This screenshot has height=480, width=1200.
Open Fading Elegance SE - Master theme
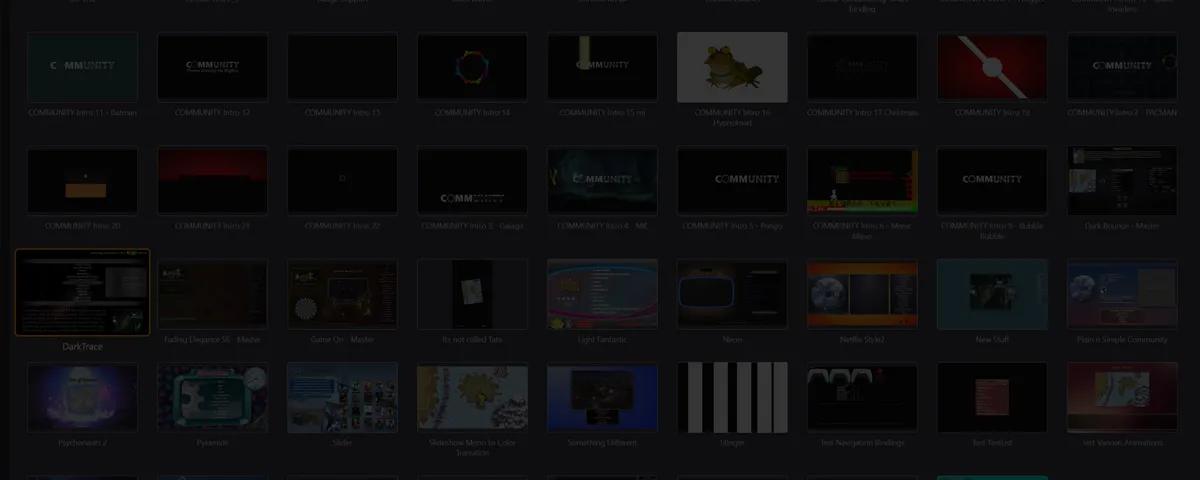(213, 295)
